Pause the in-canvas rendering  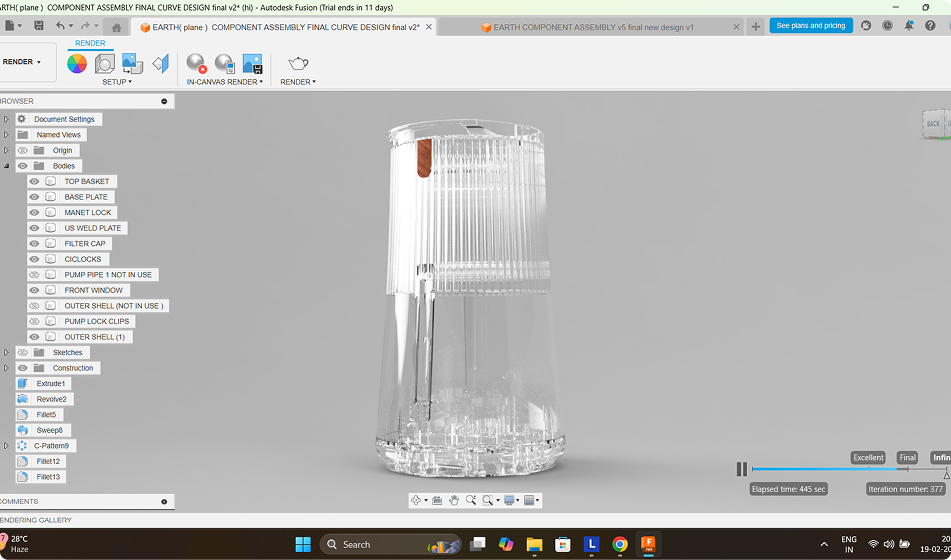click(741, 469)
